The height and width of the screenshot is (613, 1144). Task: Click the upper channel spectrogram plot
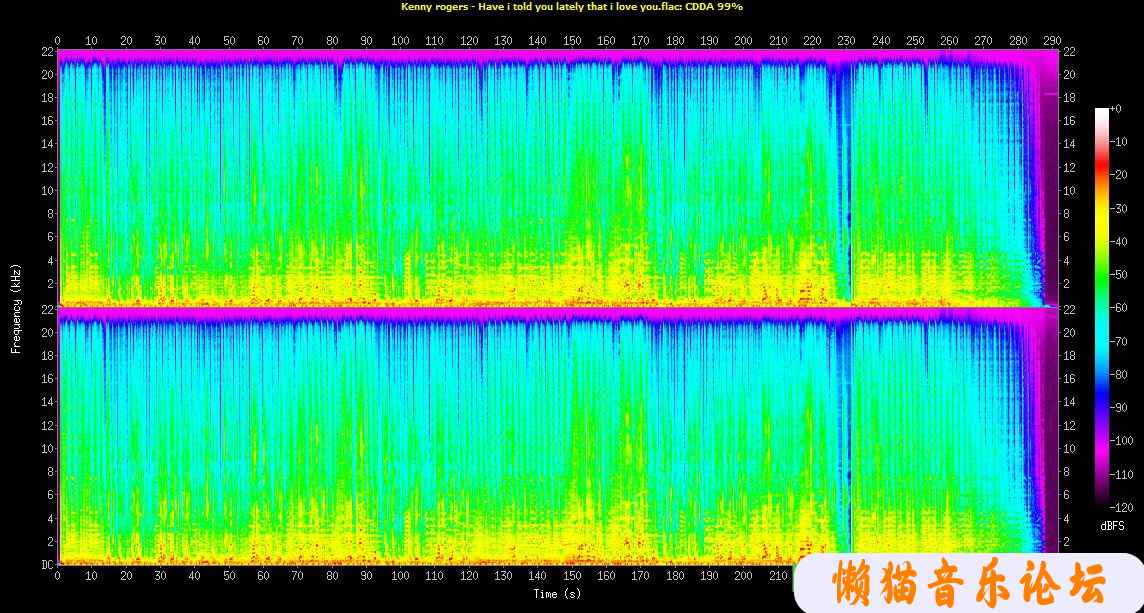coord(557,177)
